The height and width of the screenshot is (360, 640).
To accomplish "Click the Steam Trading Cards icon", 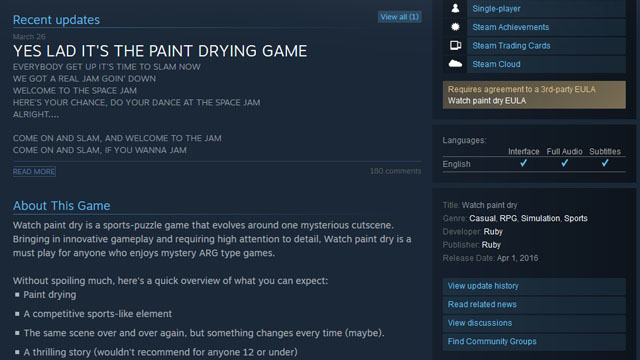I will (455, 45).
